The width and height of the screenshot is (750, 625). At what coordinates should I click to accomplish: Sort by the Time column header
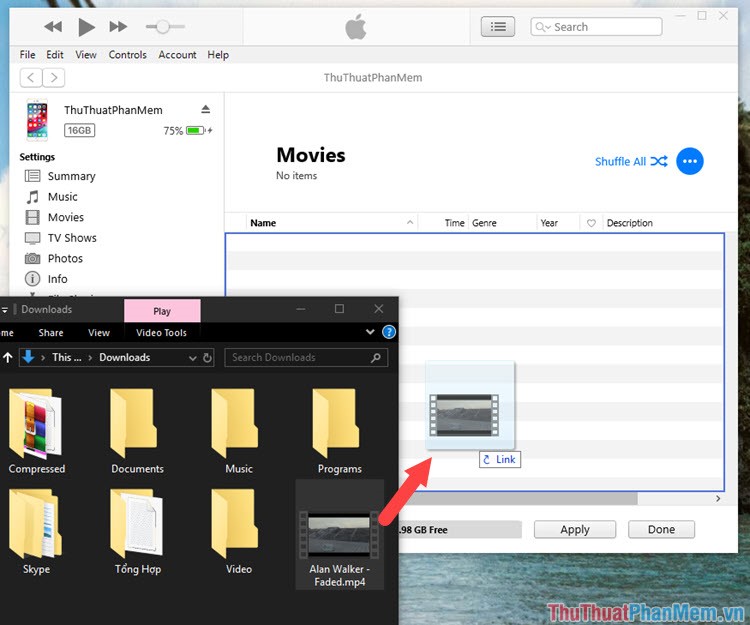coord(454,223)
